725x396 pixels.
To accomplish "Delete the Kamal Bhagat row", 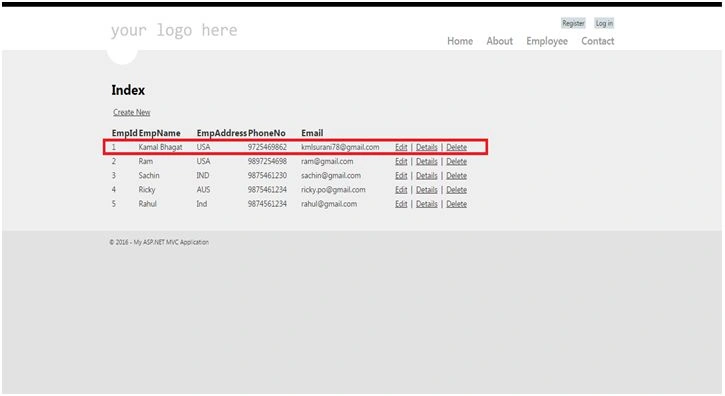I will [x=456, y=147].
